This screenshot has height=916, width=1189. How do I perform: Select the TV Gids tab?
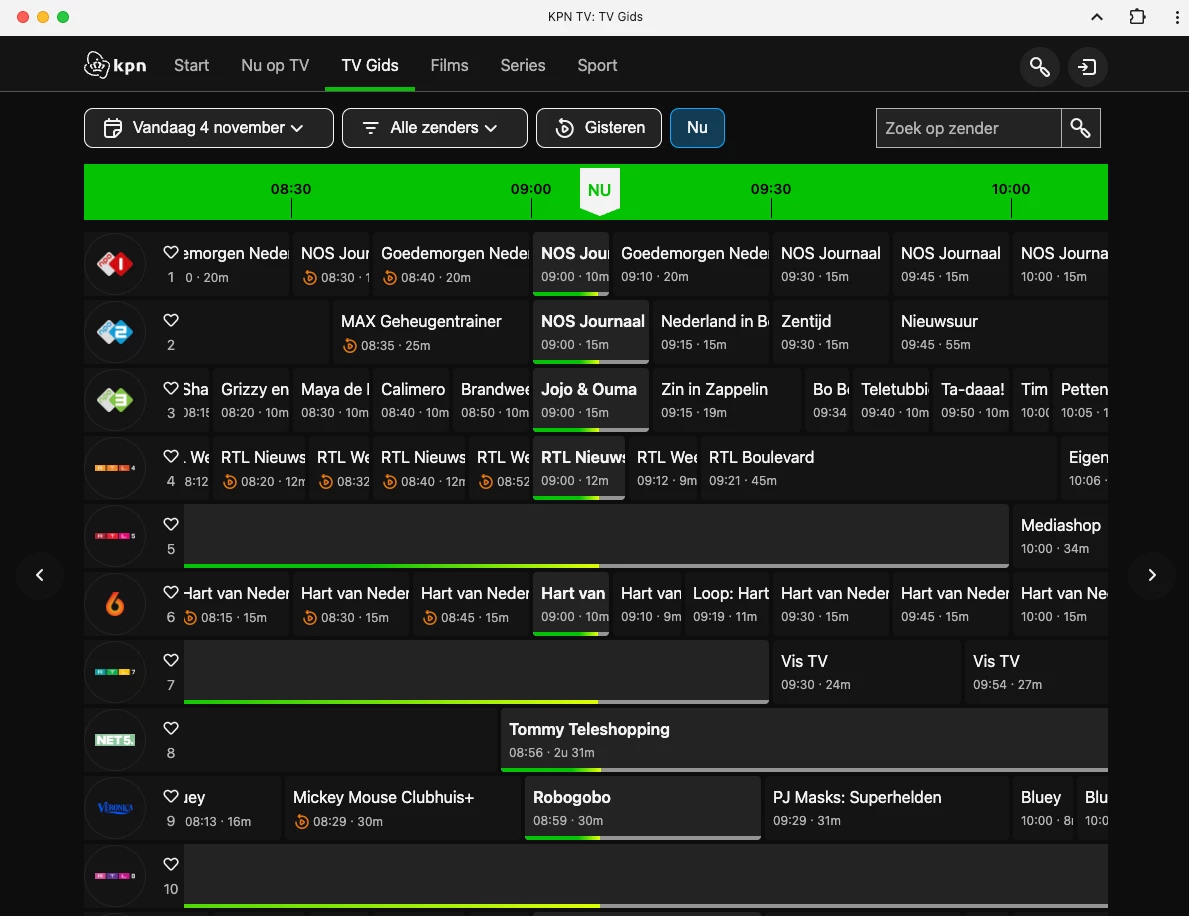(x=370, y=65)
